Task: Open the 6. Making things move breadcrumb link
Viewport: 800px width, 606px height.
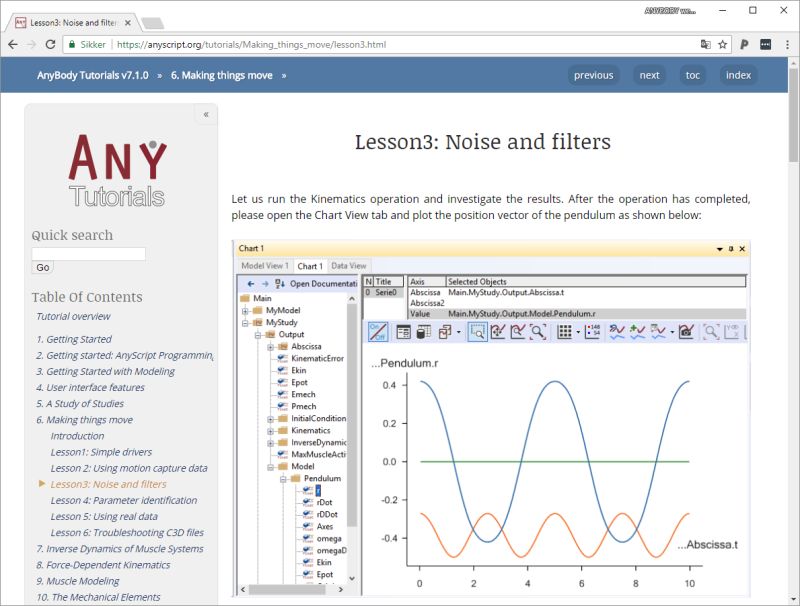Action: tap(221, 75)
